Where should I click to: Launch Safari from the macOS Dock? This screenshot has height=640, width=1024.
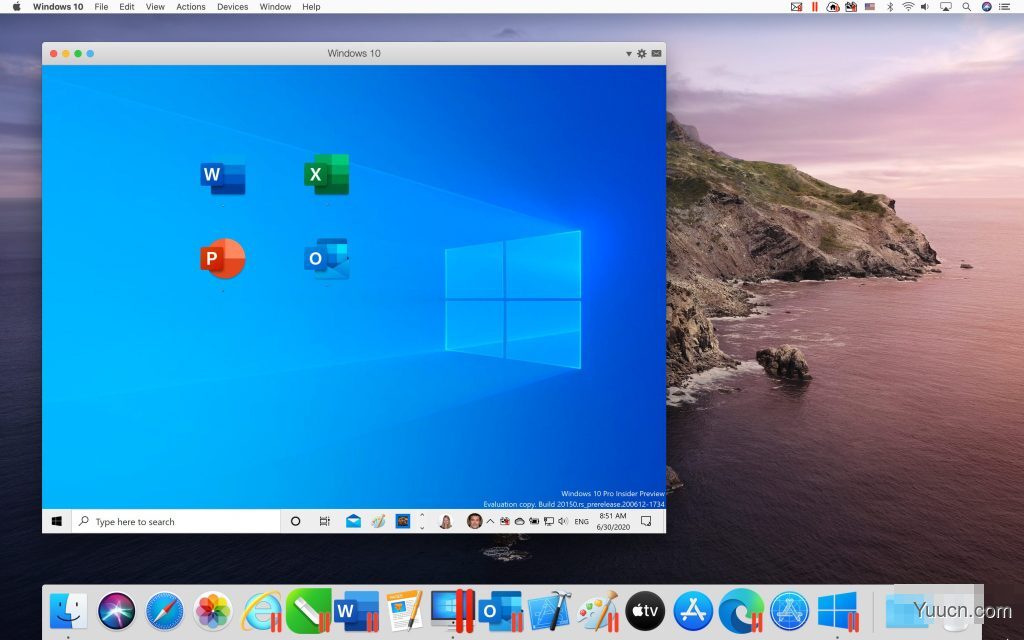(163, 610)
